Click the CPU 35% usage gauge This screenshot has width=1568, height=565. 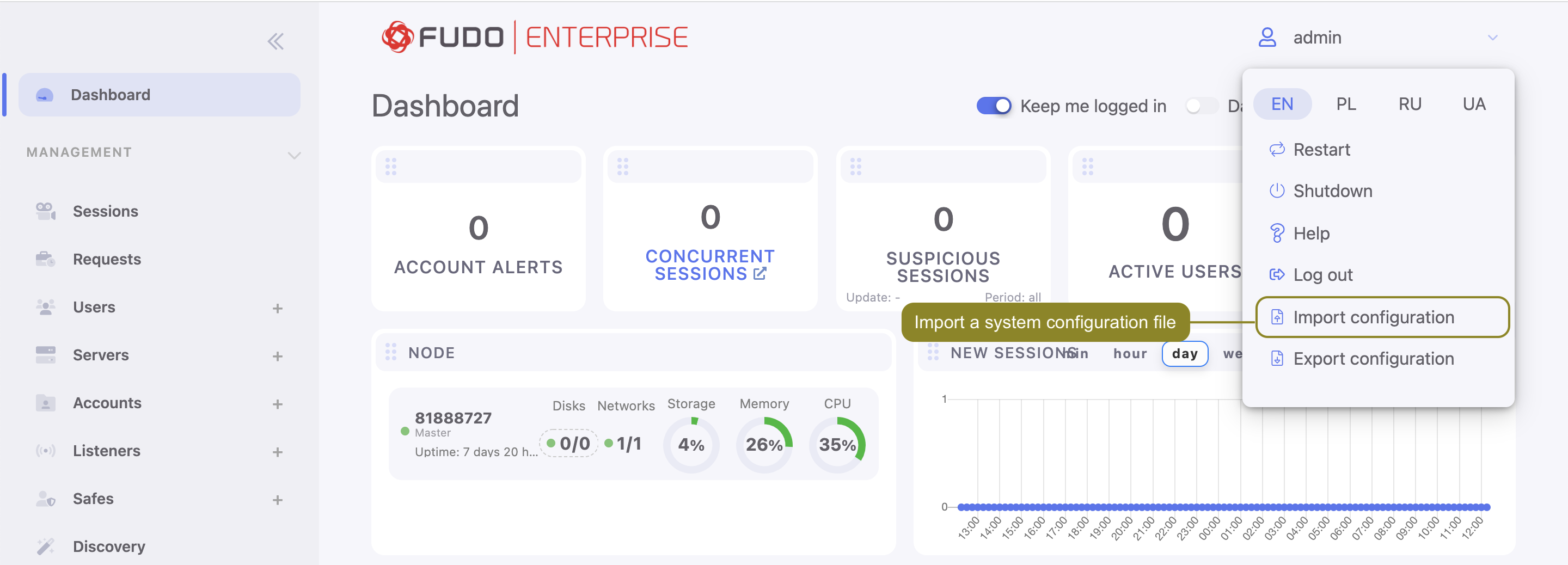(x=837, y=445)
